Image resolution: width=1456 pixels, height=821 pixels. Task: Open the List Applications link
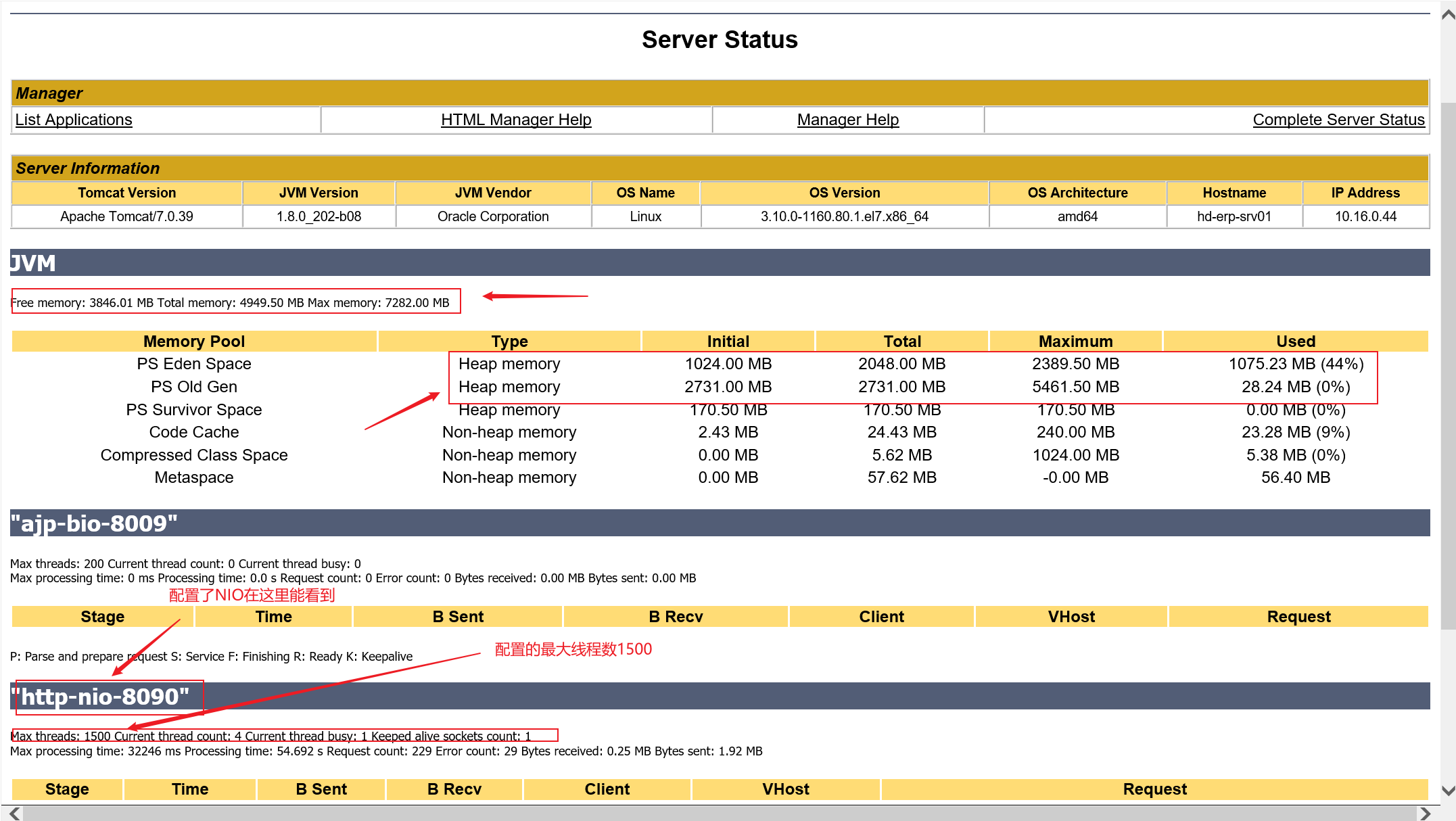[74, 120]
